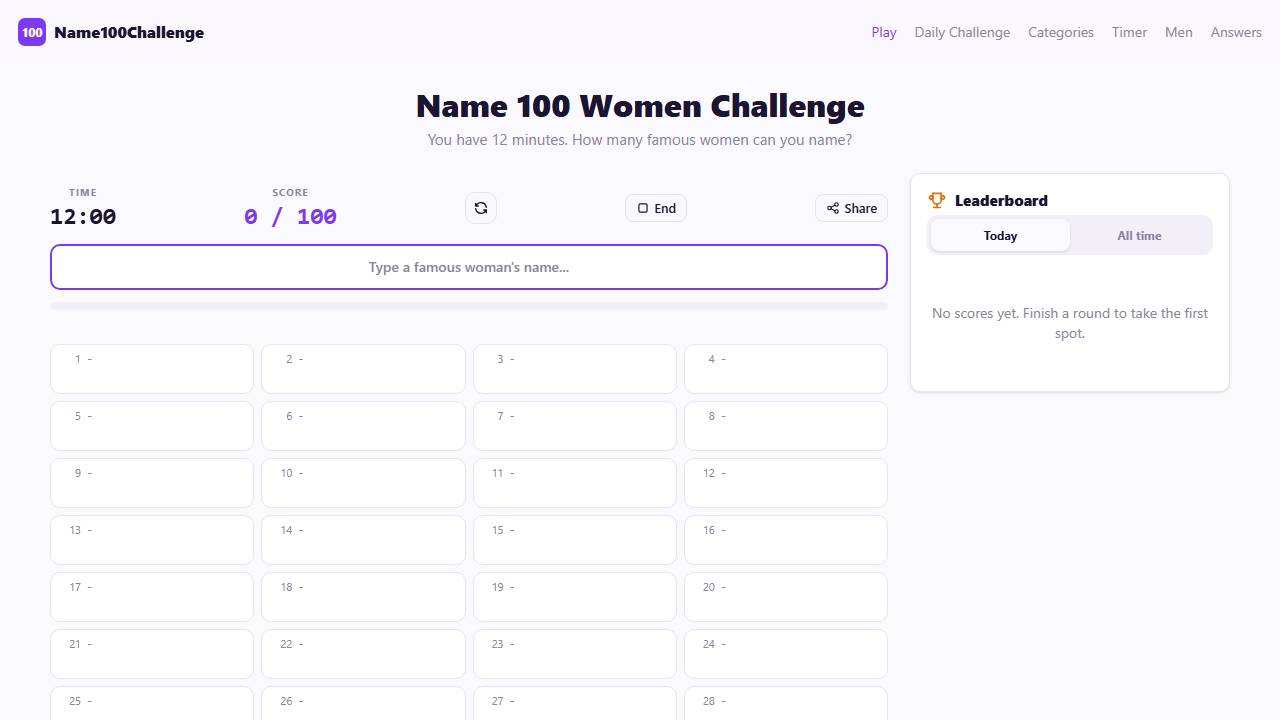Click the Name 100 Women Challenge heading
This screenshot has height=720, width=1280.
(640, 106)
